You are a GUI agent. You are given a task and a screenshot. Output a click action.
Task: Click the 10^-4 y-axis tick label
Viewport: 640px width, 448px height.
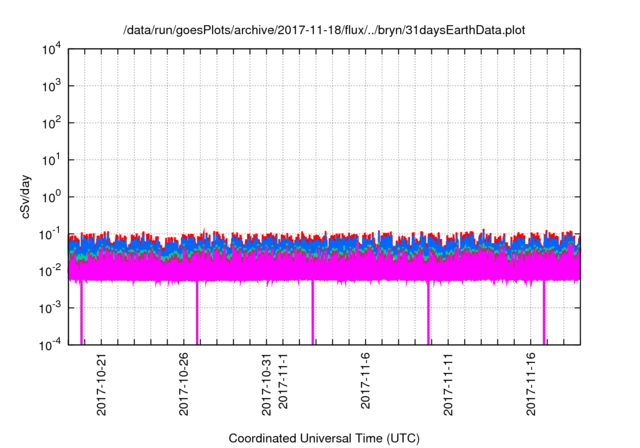(51, 346)
